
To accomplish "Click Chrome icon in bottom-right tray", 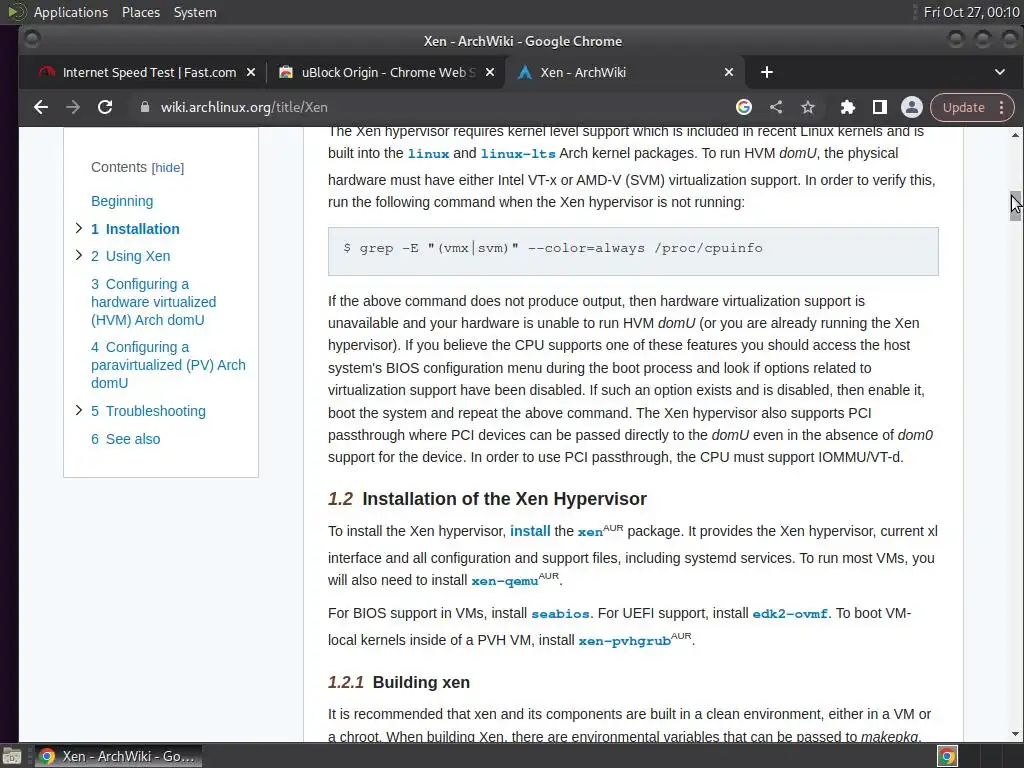I will [947, 756].
